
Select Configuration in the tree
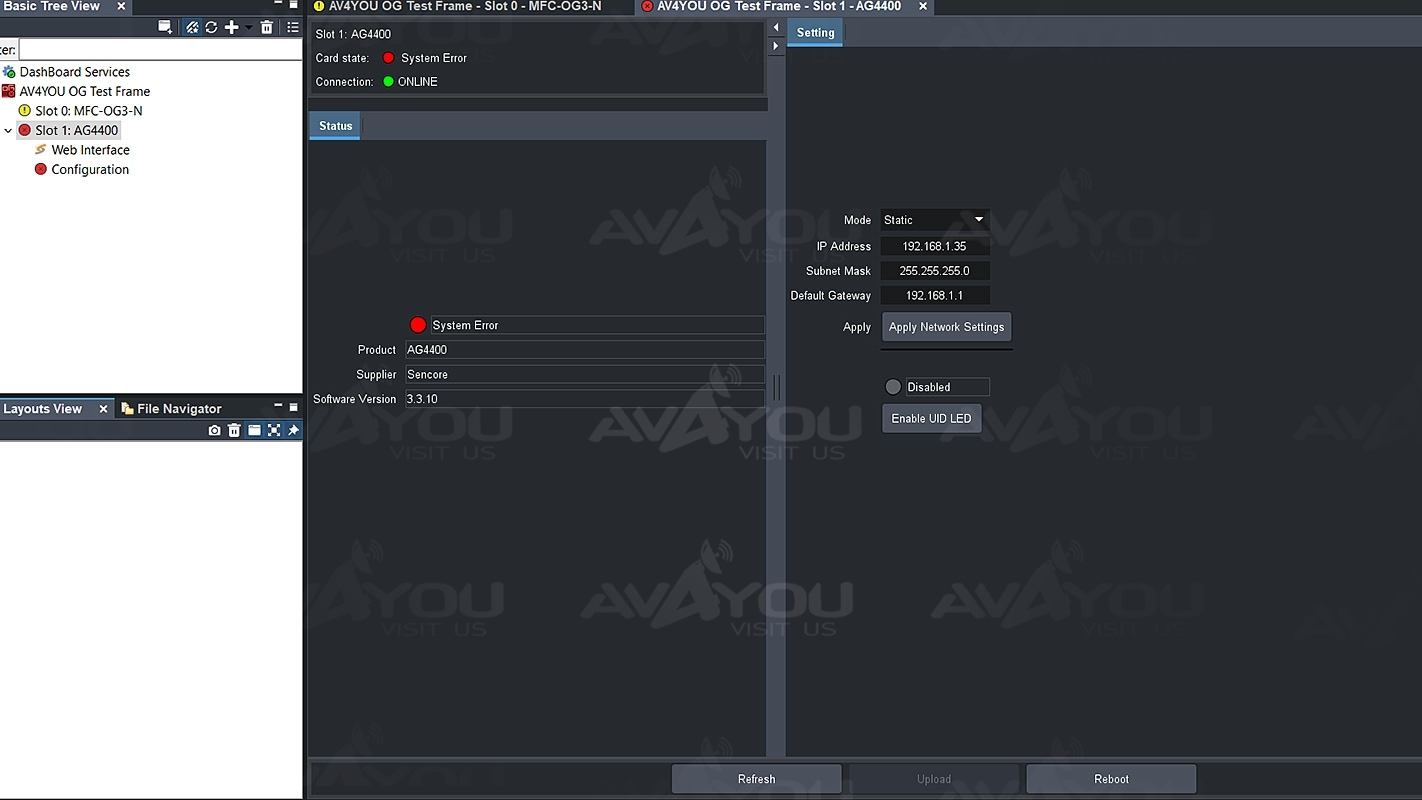point(90,170)
